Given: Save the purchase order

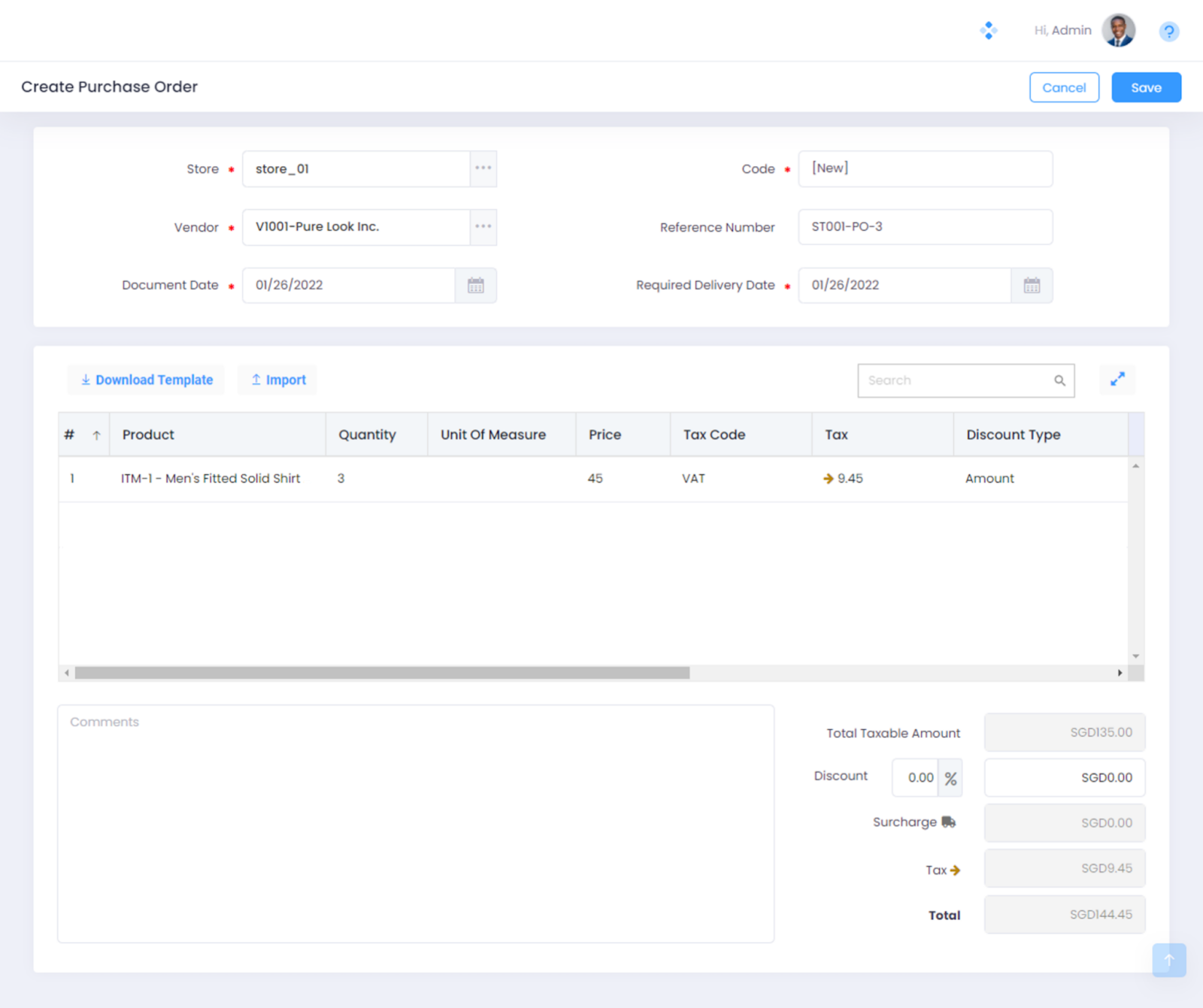Looking at the screenshot, I should click(x=1146, y=87).
